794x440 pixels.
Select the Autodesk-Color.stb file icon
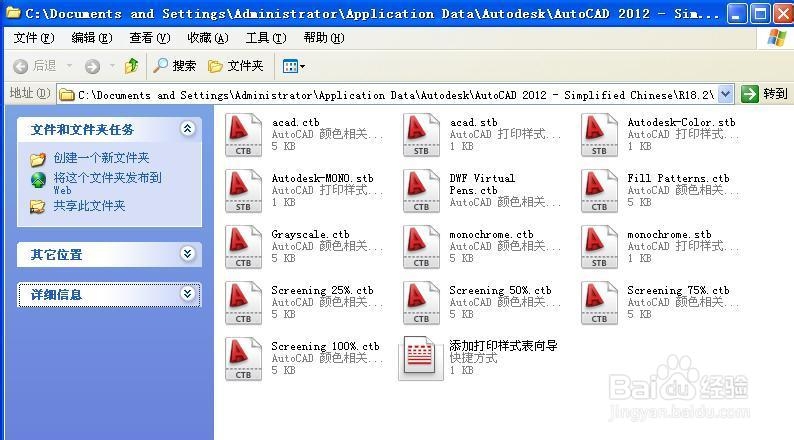[599, 135]
